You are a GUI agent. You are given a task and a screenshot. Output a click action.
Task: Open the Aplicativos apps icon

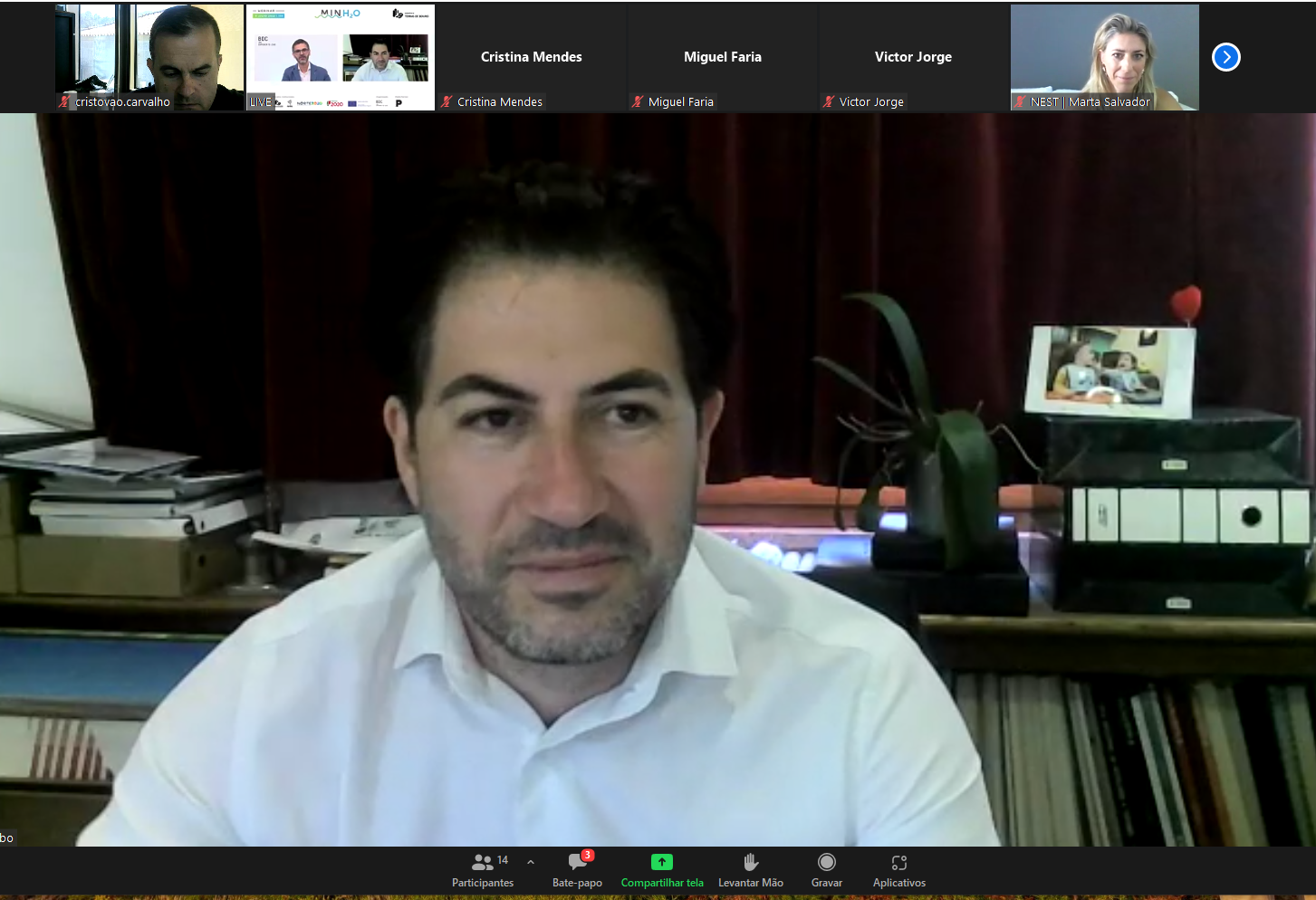click(x=898, y=863)
